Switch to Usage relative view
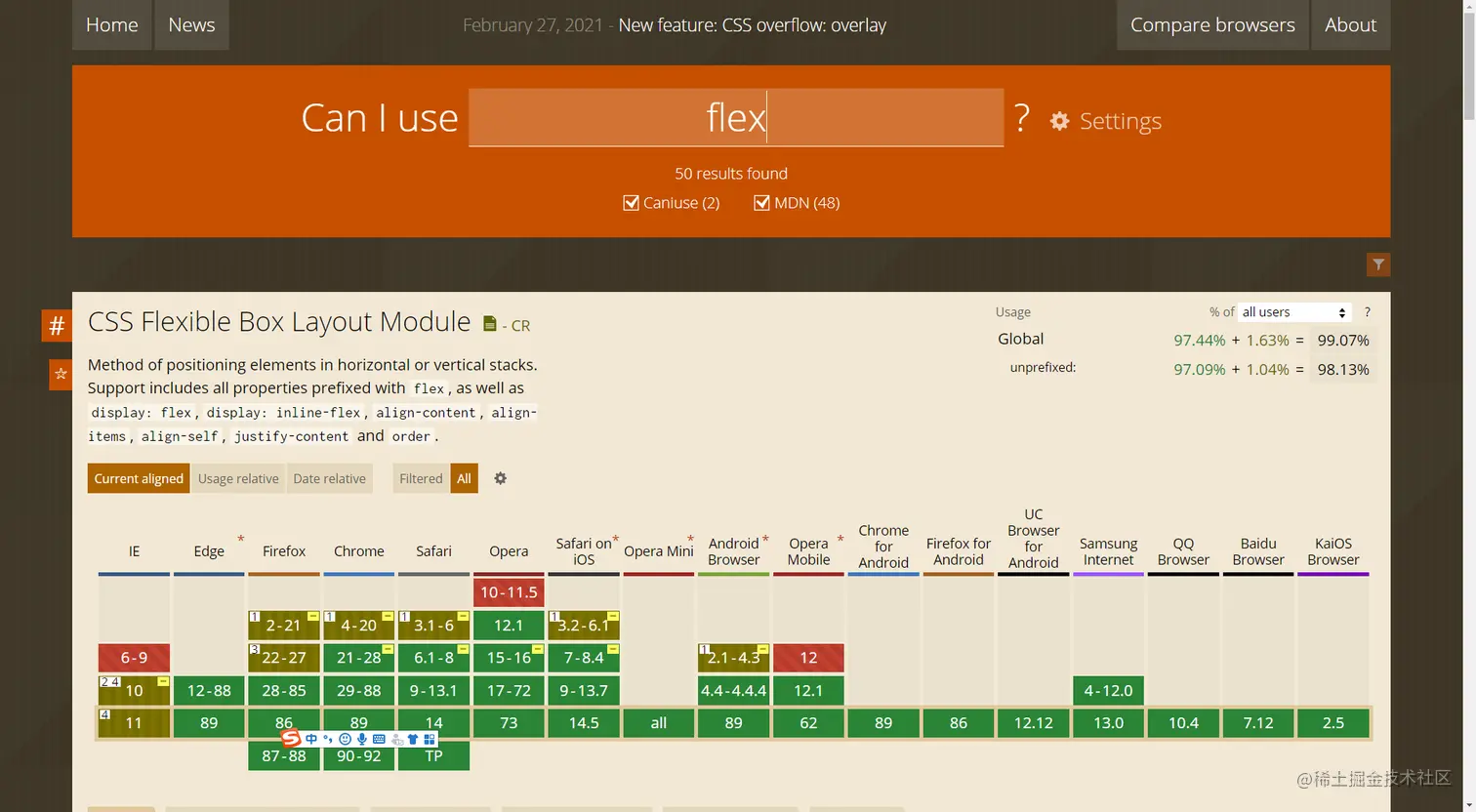Image resolution: width=1476 pixels, height=812 pixels. coord(238,478)
